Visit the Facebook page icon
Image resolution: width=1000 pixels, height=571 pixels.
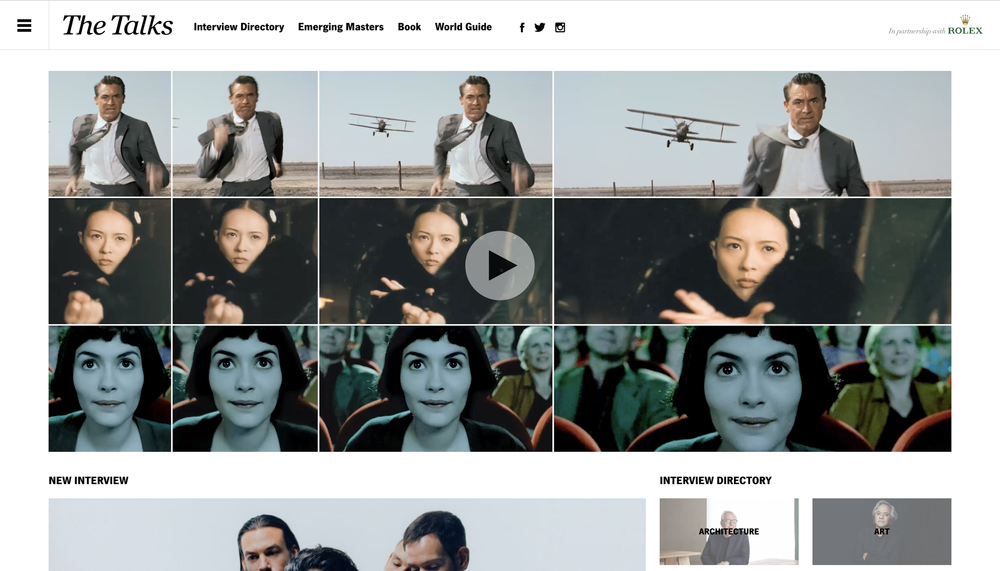tap(522, 27)
